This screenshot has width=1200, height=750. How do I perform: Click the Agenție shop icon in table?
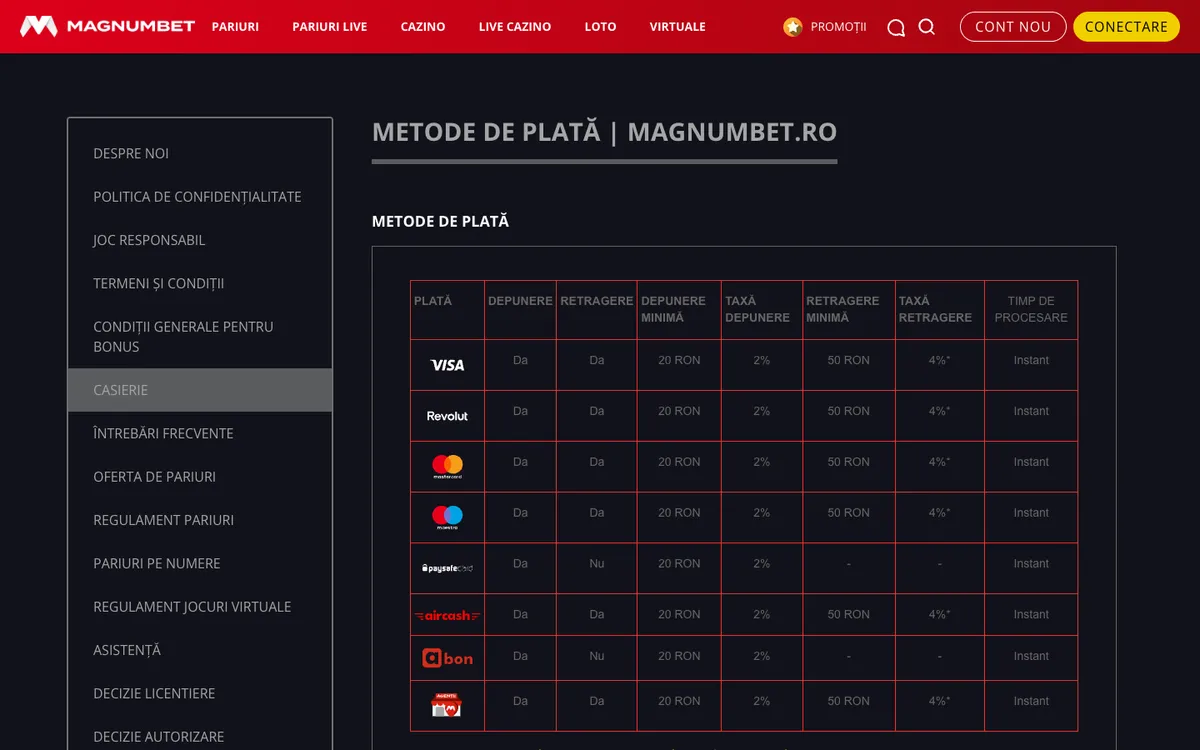(446, 705)
